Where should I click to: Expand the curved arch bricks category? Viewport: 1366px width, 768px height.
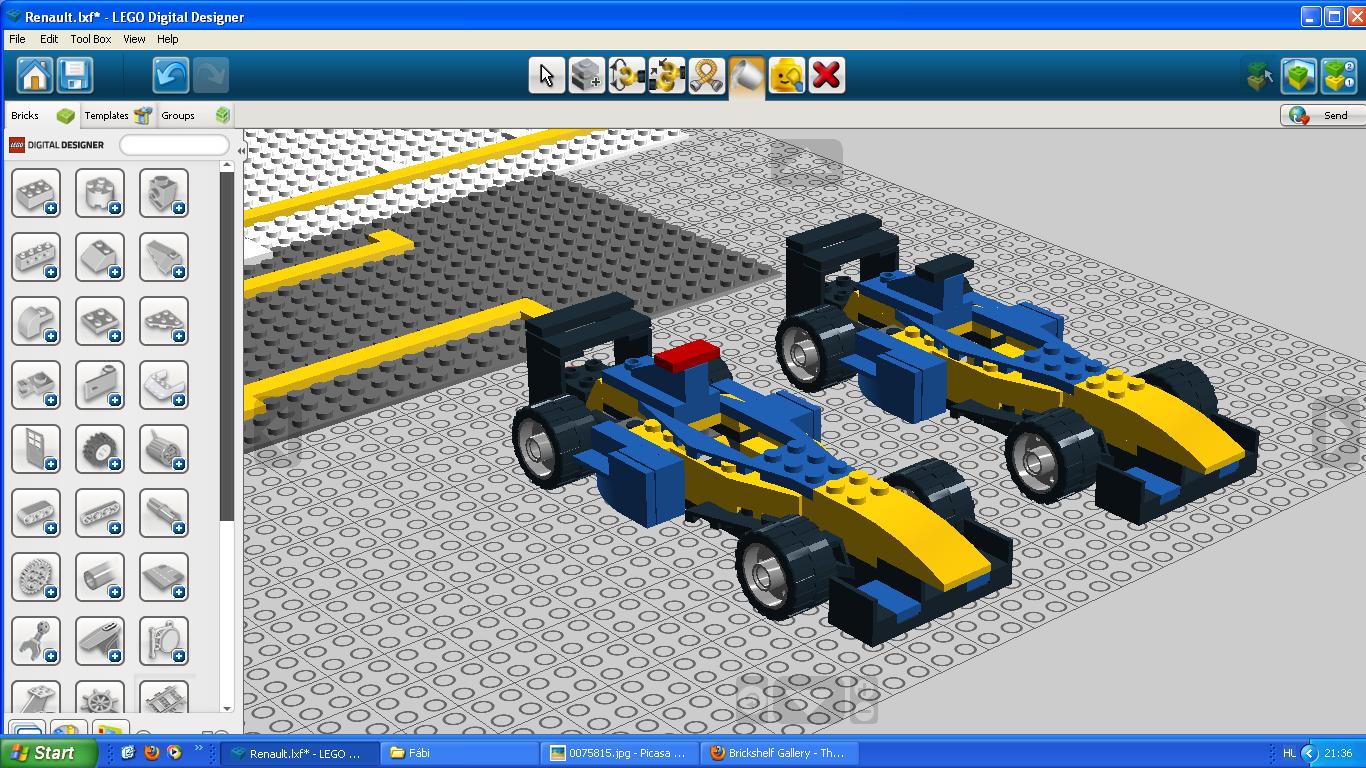36,321
